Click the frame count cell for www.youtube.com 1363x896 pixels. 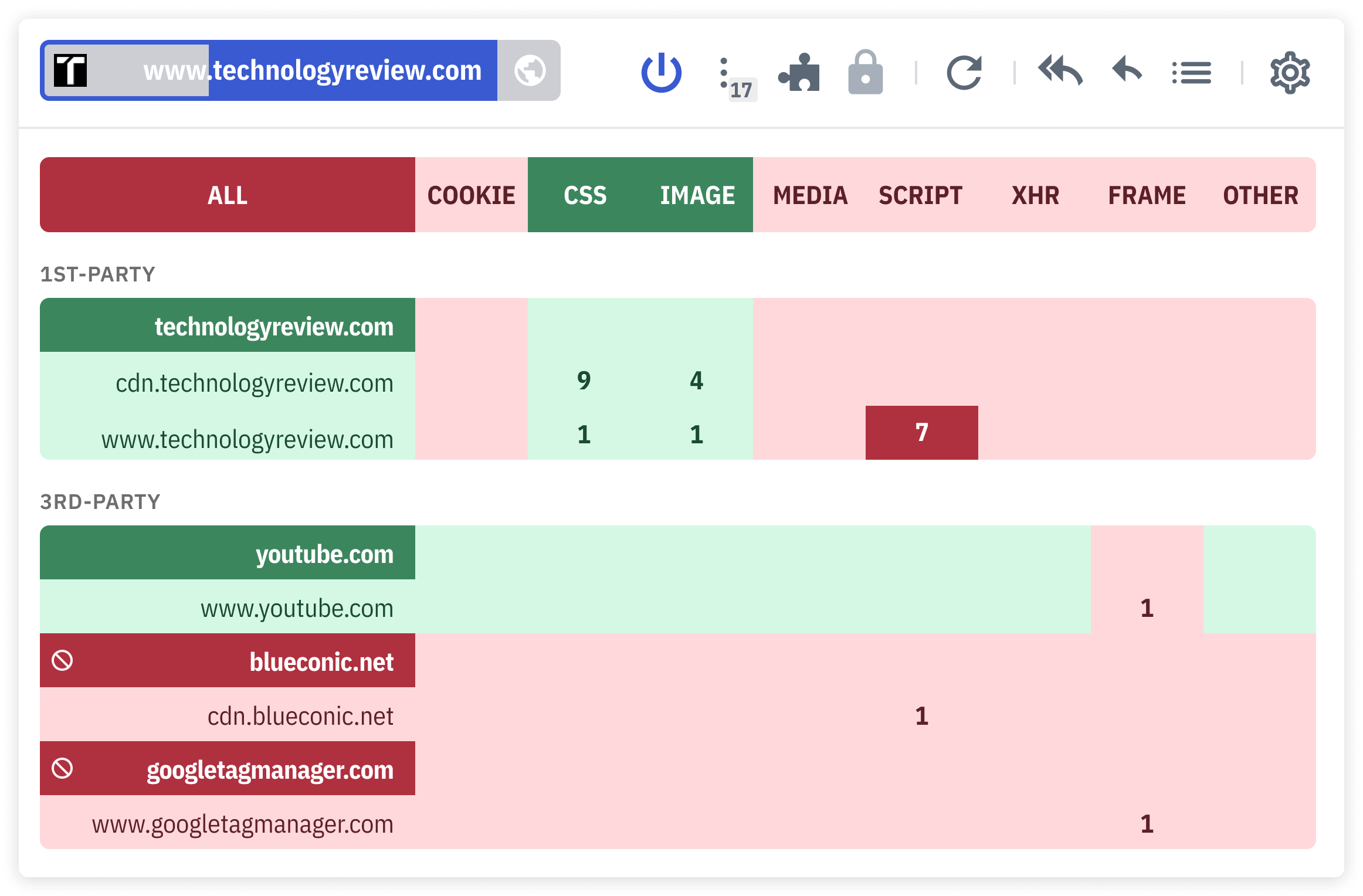click(1146, 609)
